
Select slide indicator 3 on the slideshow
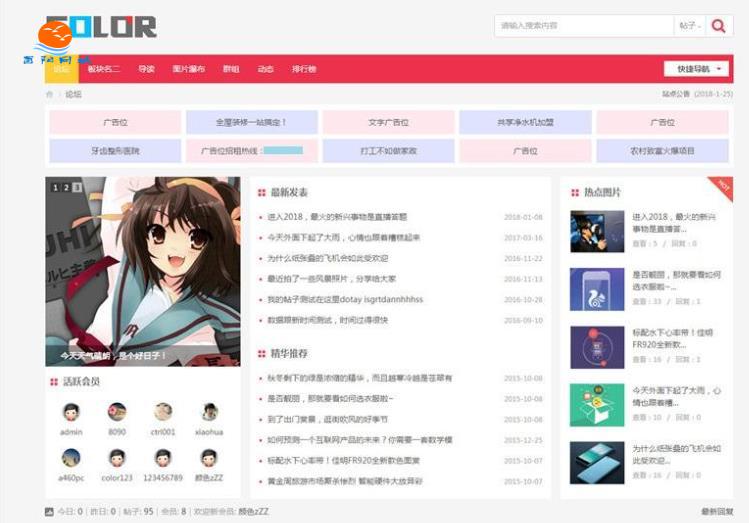77,188
